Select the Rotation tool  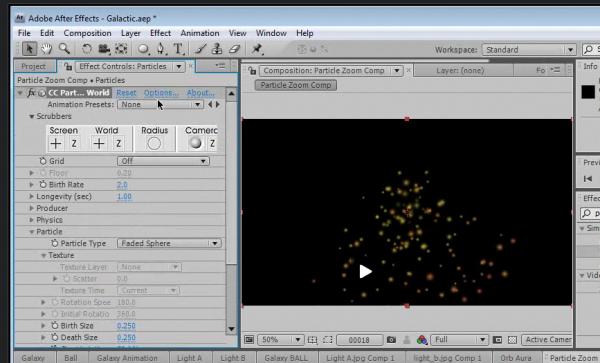[x=87, y=49]
